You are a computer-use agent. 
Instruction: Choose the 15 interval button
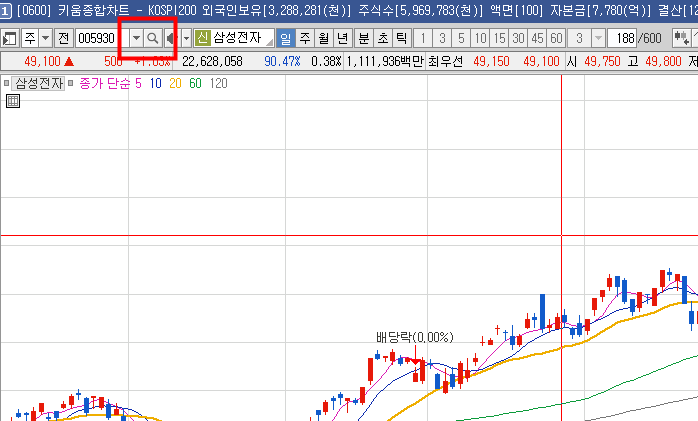coord(499,39)
